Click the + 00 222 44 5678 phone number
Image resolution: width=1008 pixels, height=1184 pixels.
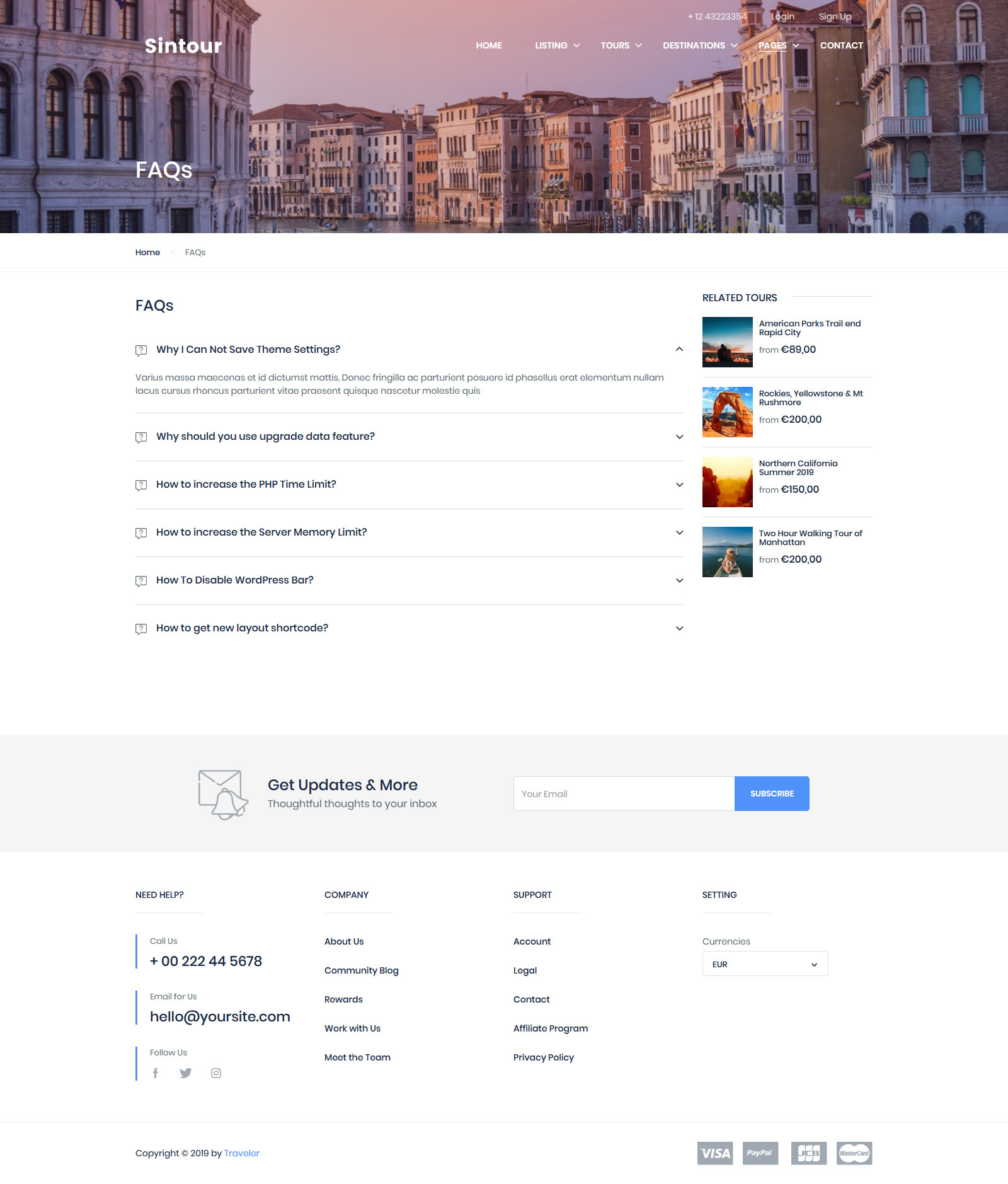click(206, 961)
